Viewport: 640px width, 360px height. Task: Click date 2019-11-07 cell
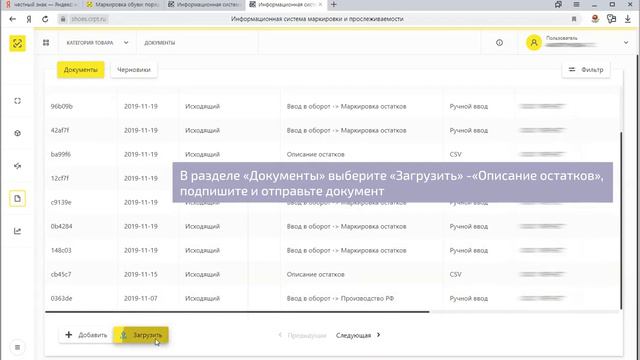point(141,298)
